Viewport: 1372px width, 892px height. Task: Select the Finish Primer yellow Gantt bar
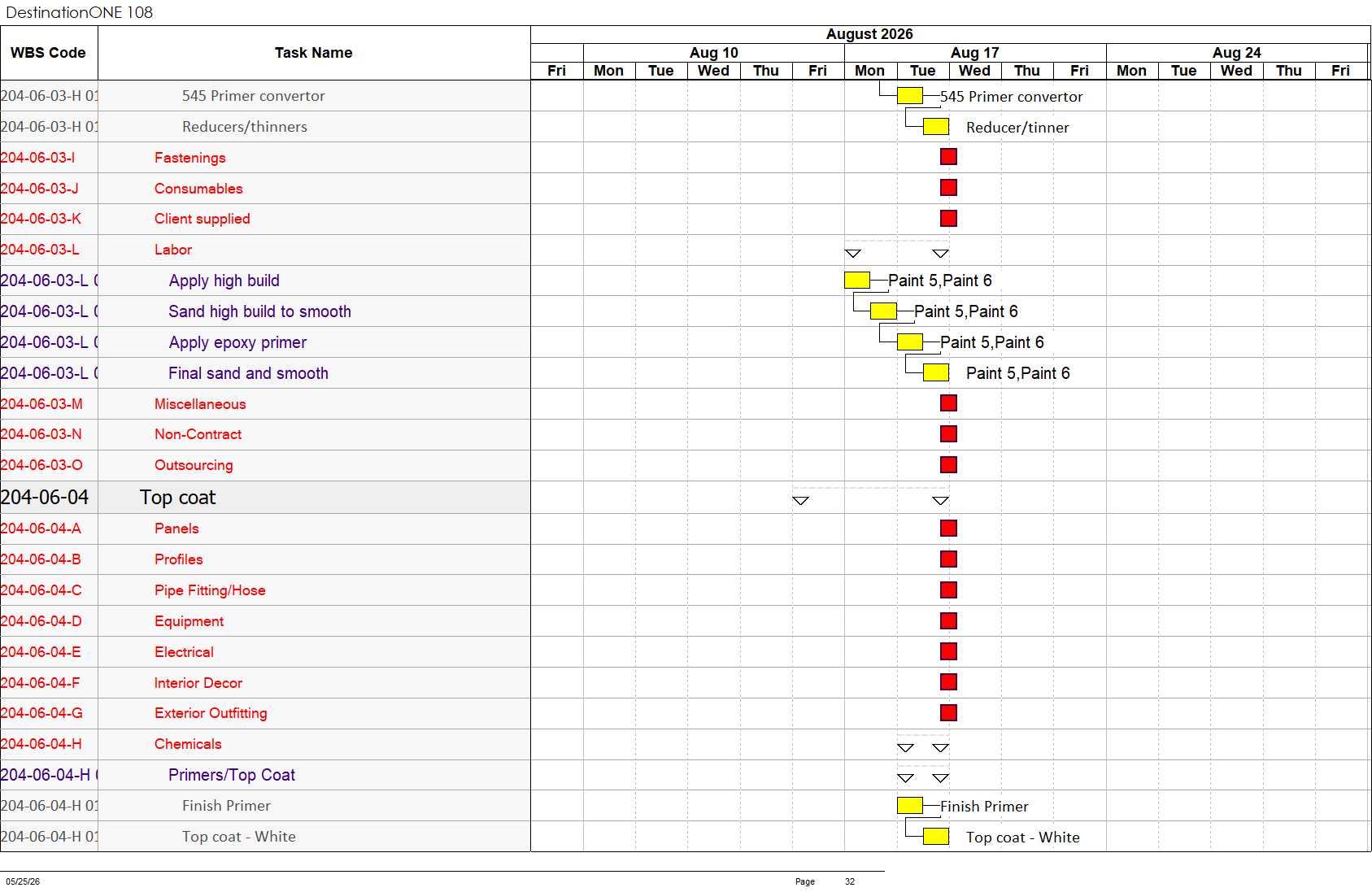coord(909,806)
